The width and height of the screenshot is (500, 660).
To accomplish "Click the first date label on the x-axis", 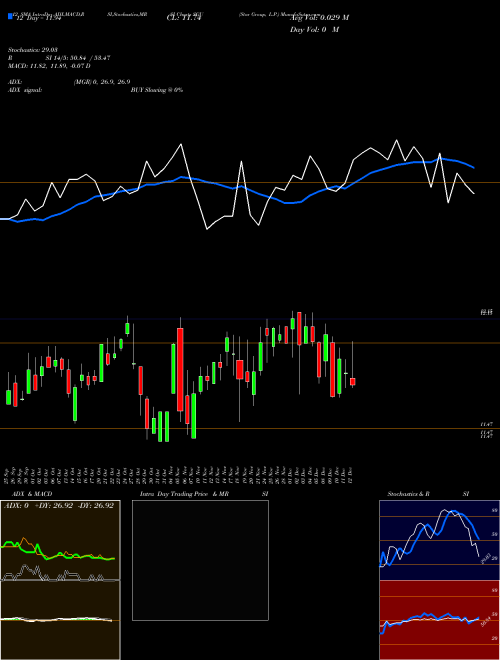I will point(8,475).
